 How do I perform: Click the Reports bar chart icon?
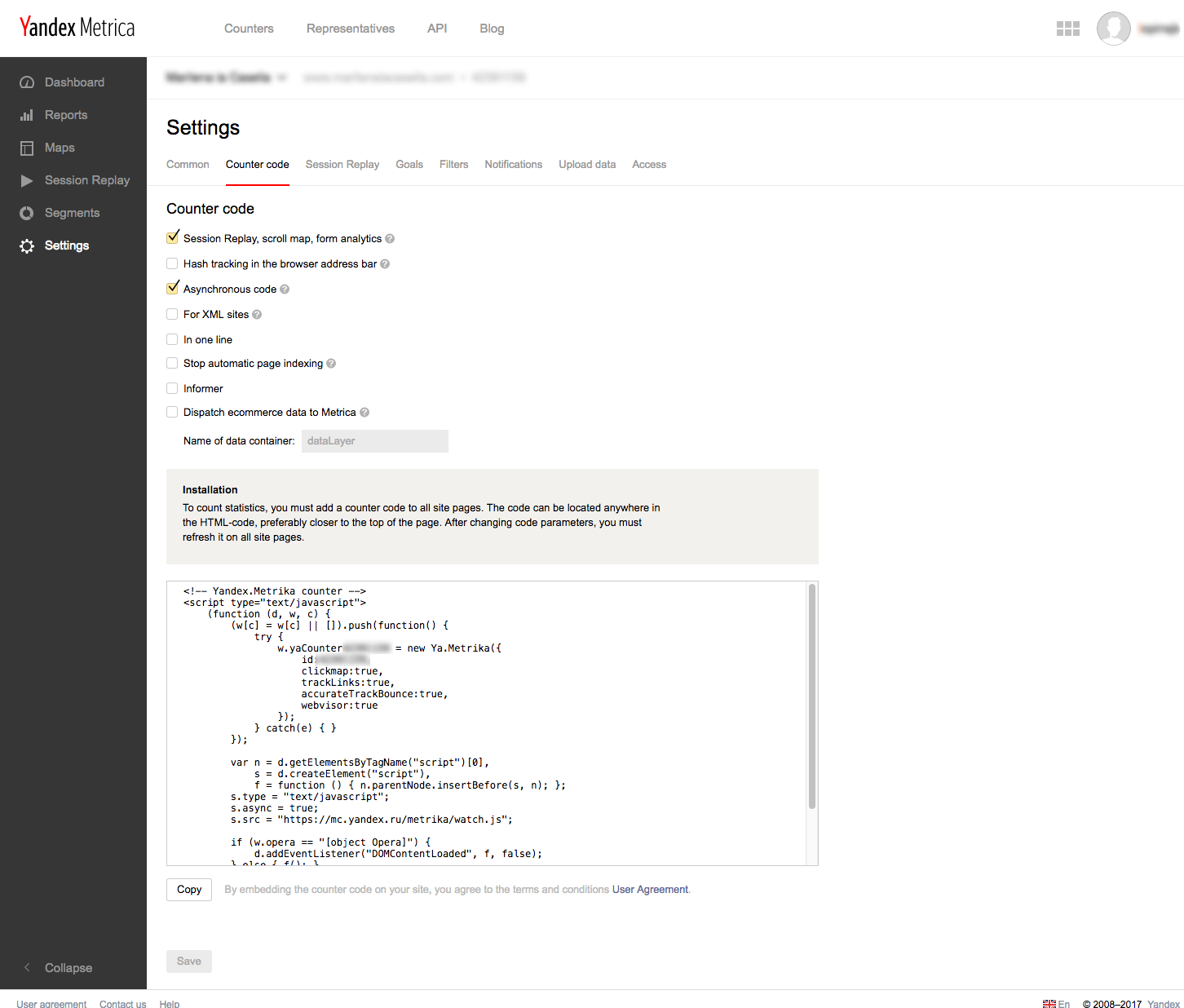27,115
